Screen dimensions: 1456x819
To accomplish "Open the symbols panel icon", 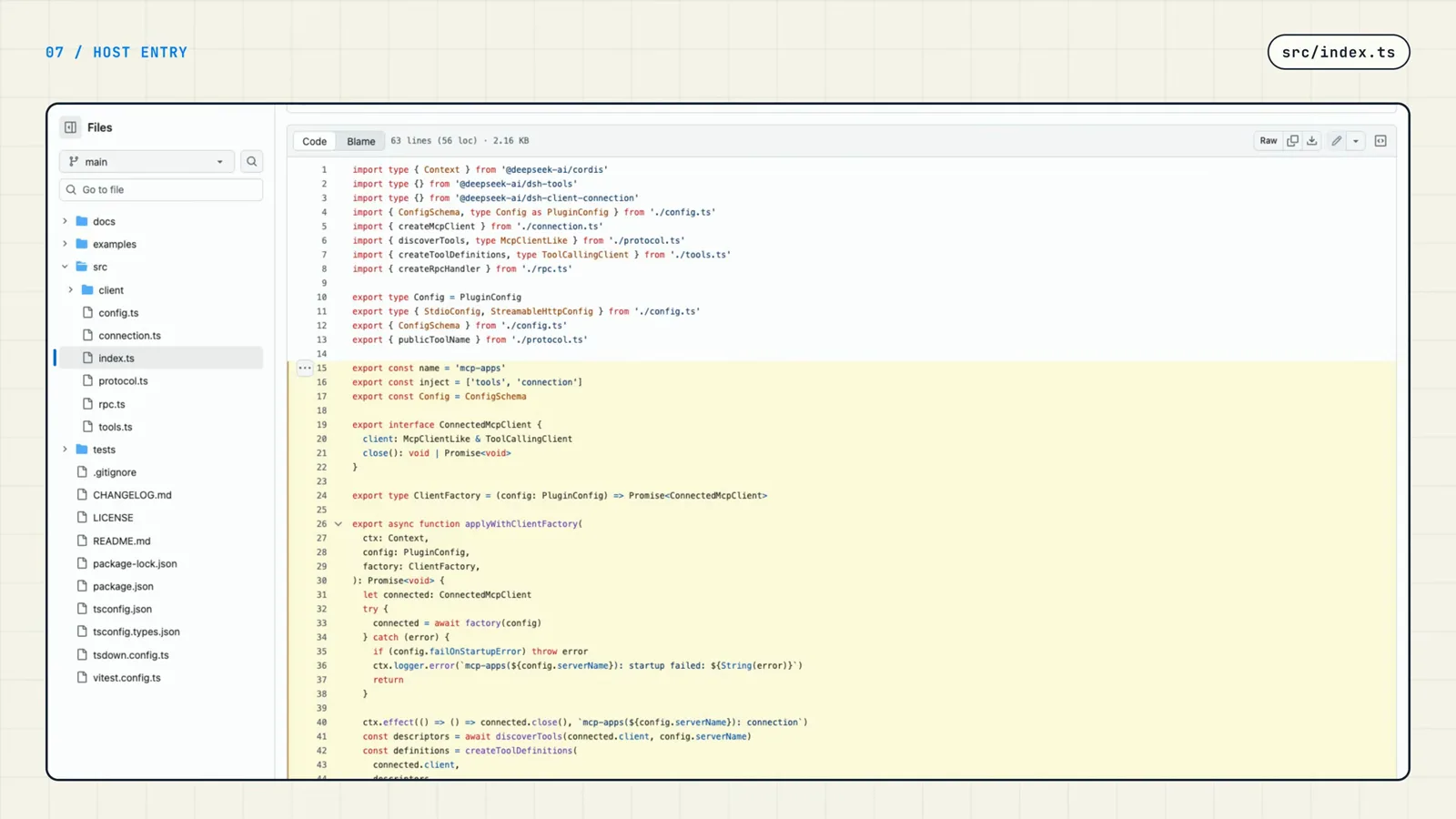I will (1380, 141).
